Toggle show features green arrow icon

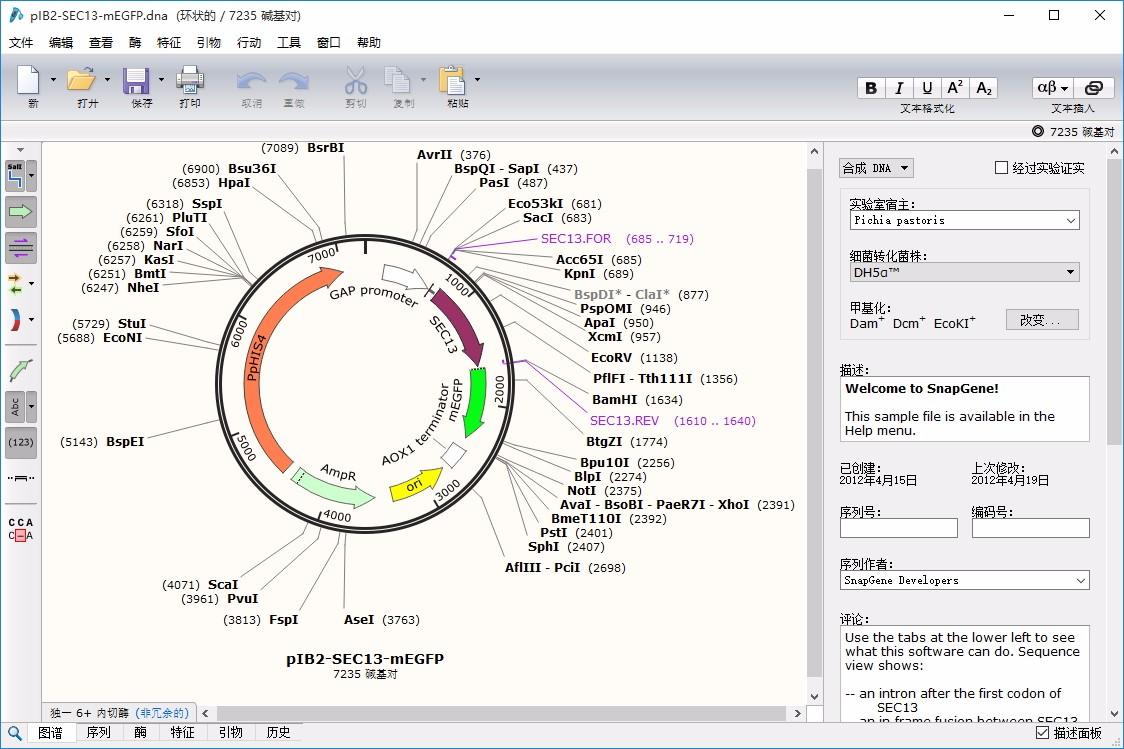click(x=21, y=211)
